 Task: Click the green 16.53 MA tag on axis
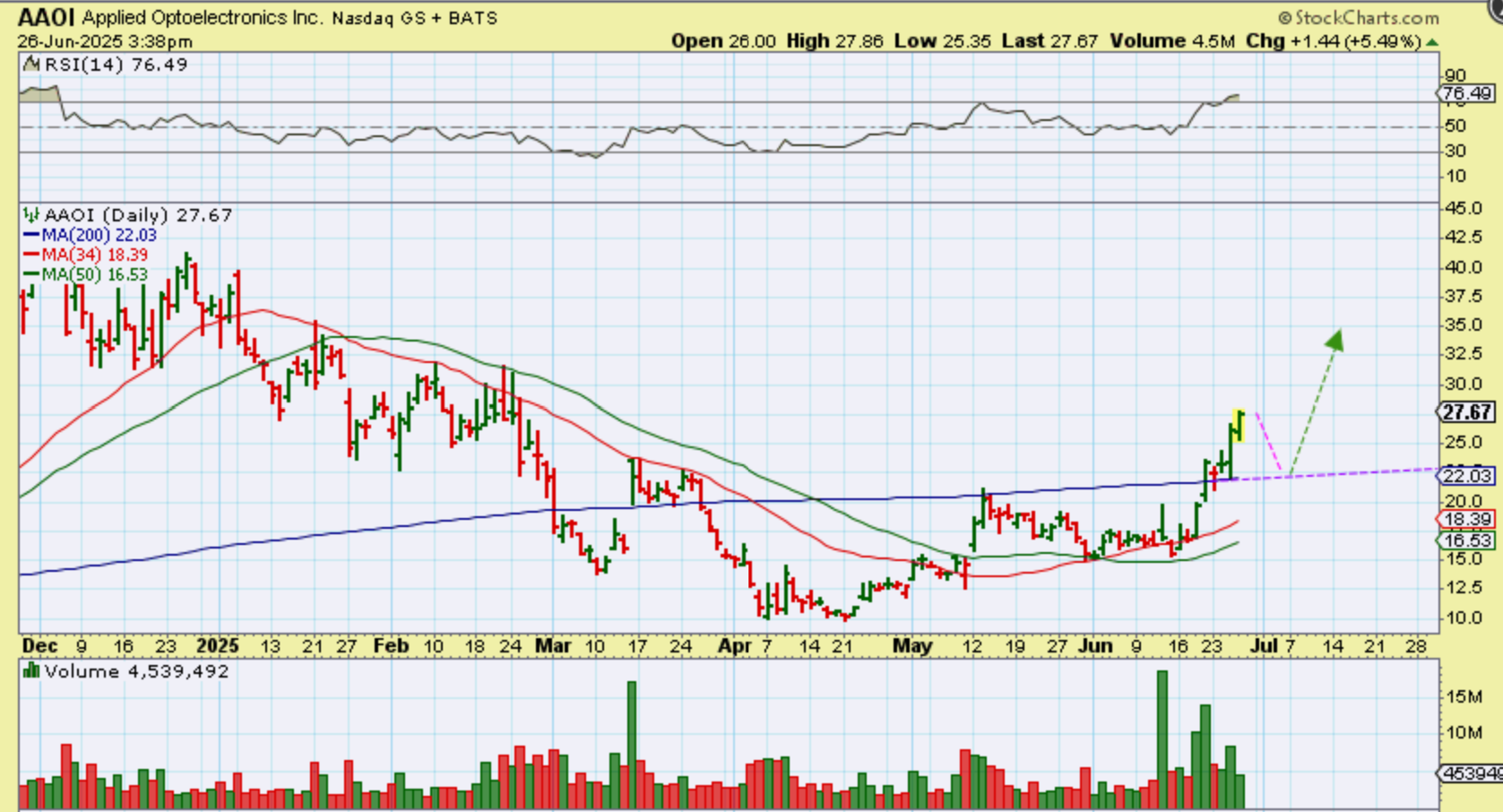1467,540
